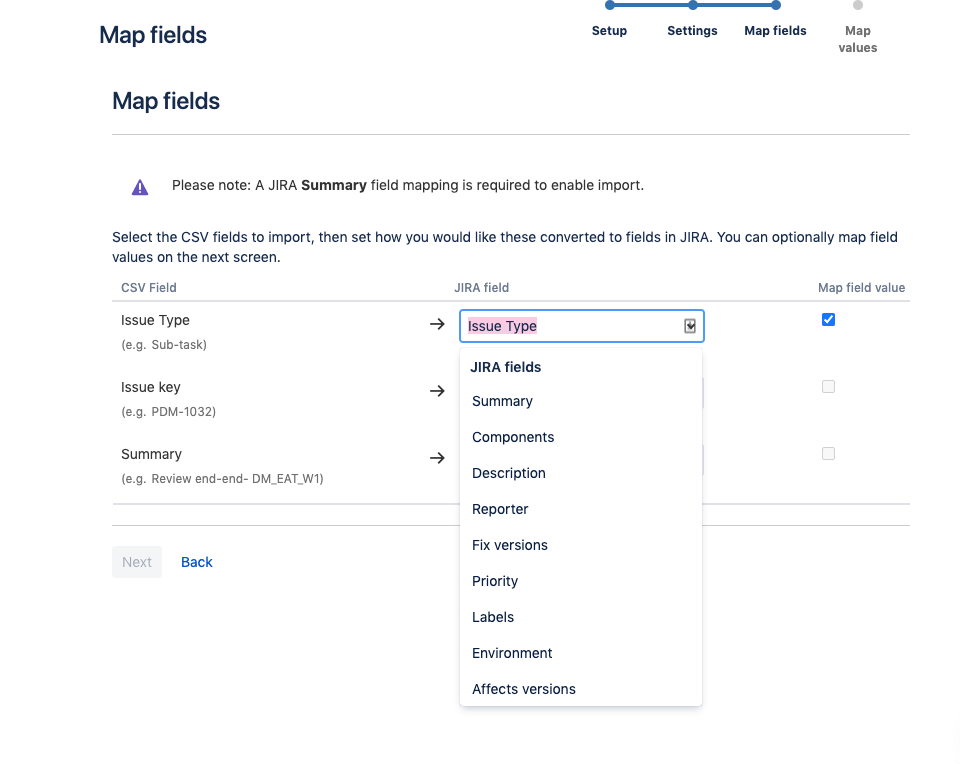This screenshot has width=960, height=764.
Task: Click the JIRA field column header
Action: pyautogui.click(x=482, y=288)
